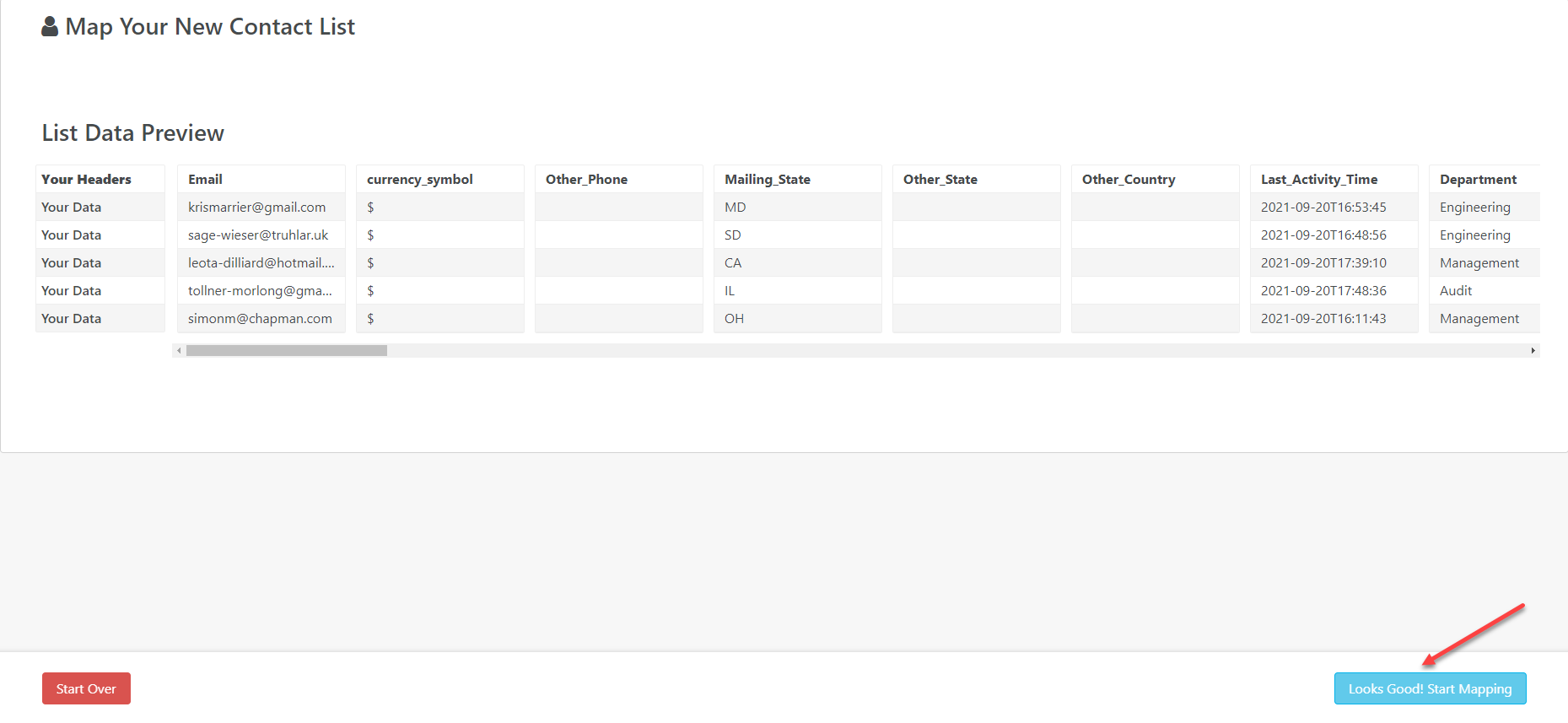The image size is (1568, 723).
Task: Click timestamp 2021-09-20T16:48:56
Action: [x=1323, y=235]
